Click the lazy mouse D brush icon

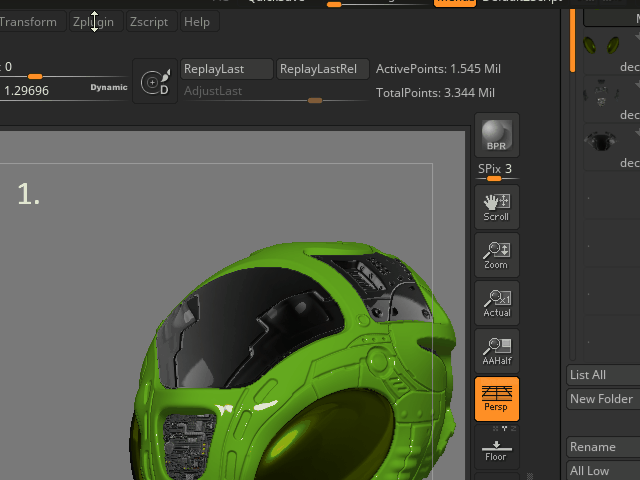tap(155, 81)
